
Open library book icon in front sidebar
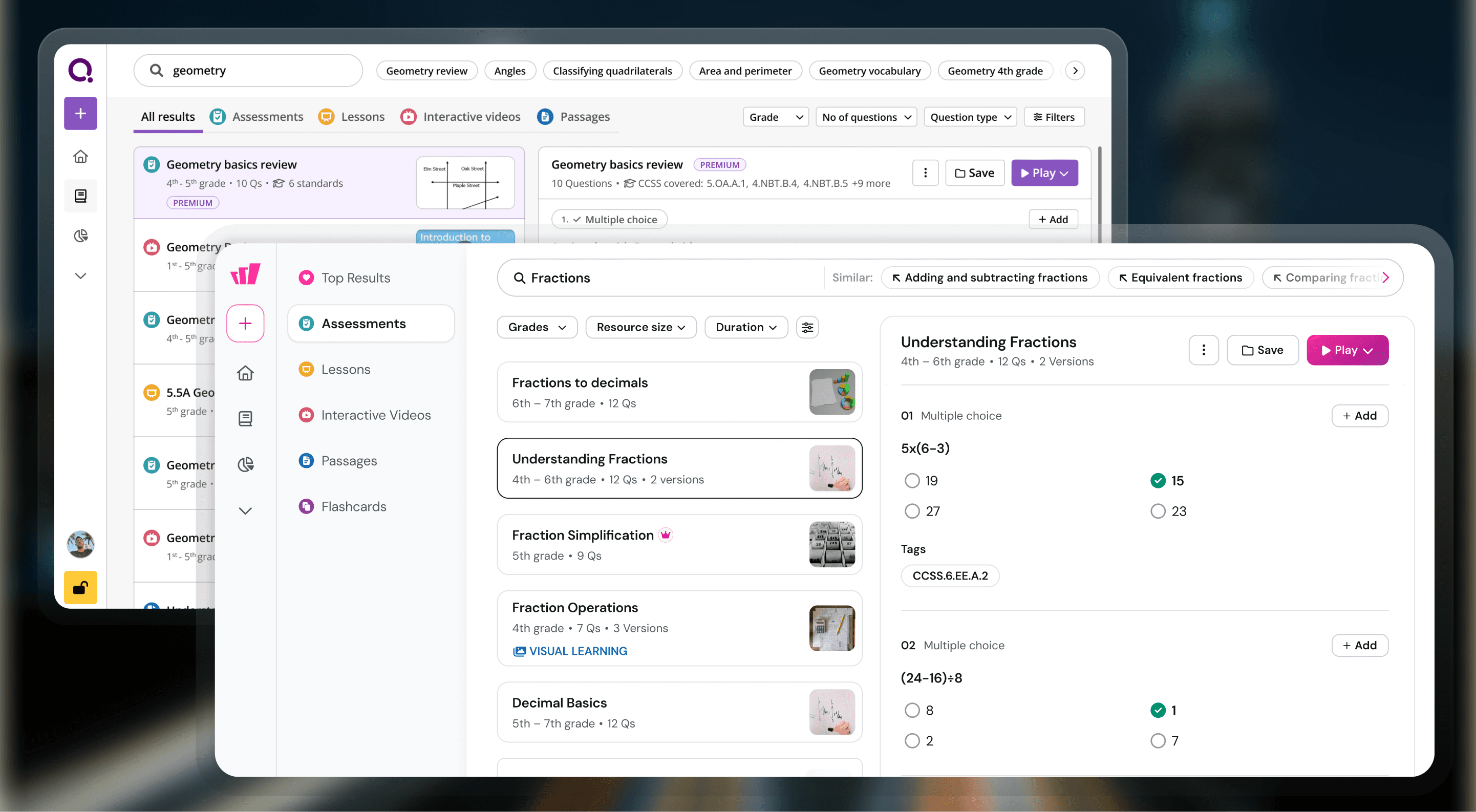(245, 418)
